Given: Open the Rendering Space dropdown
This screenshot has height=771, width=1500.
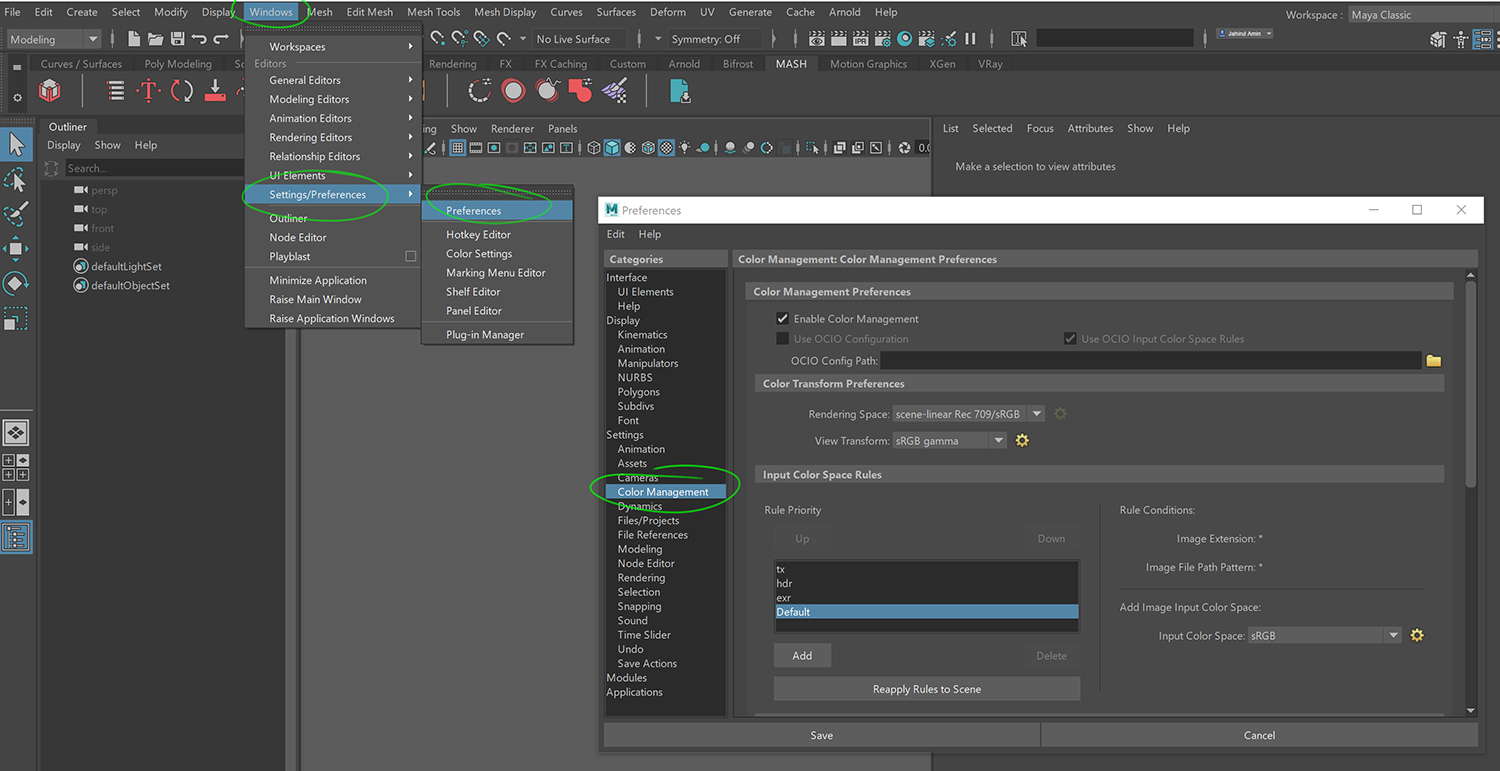Looking at the screenshot, I should coord(968,414).
